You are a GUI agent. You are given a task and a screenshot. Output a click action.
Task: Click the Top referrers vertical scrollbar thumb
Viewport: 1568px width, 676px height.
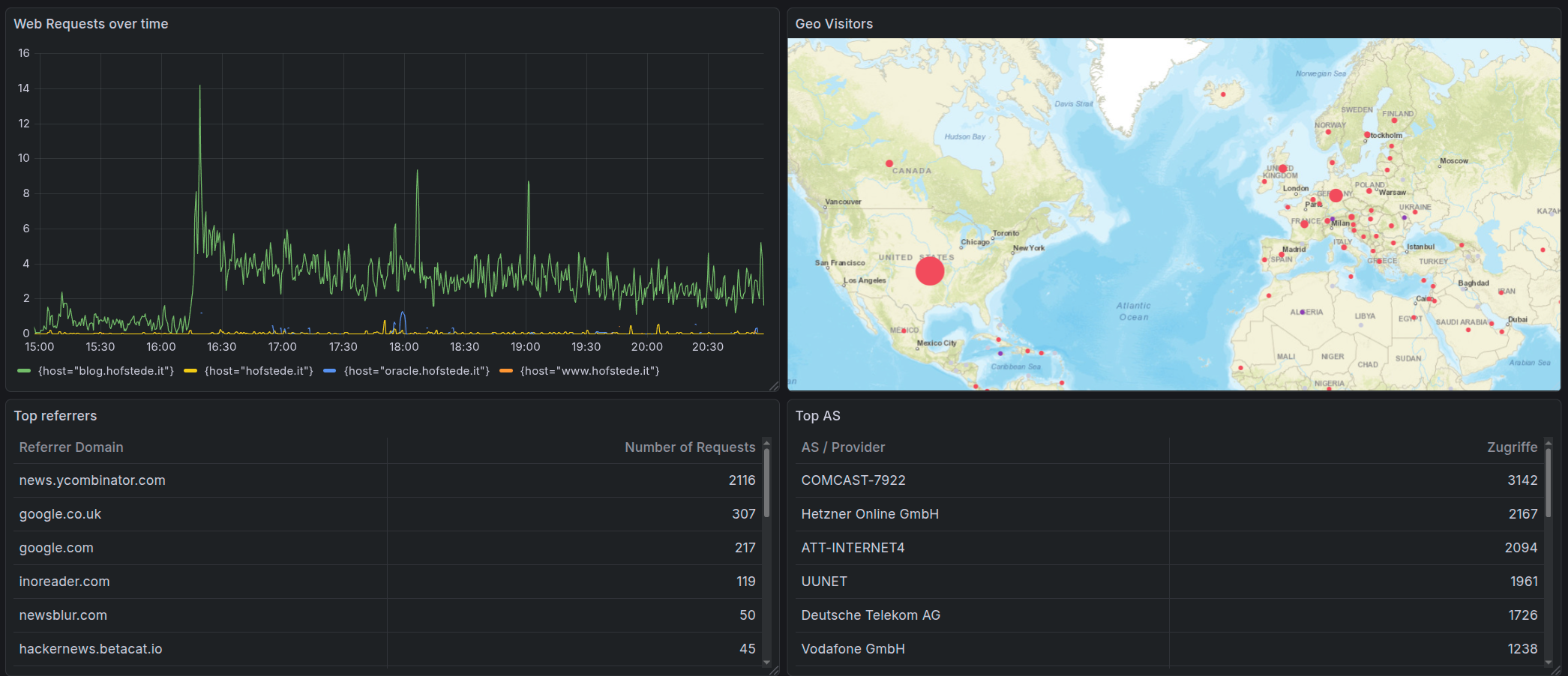point(766,483)
